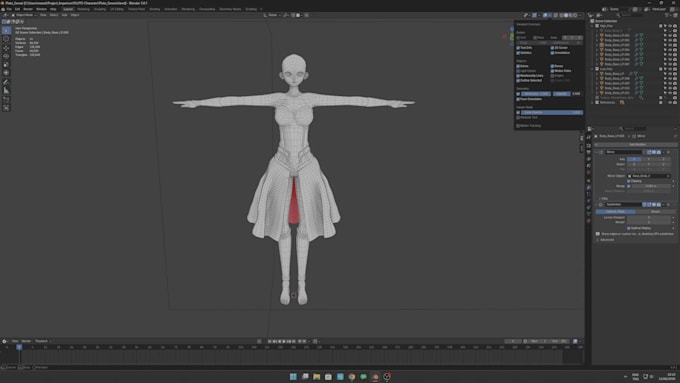The height and width of the screenshot is (383, 680).
Task: Toggle Relationship Lines overlay checkbox
Action: point(518,76)
